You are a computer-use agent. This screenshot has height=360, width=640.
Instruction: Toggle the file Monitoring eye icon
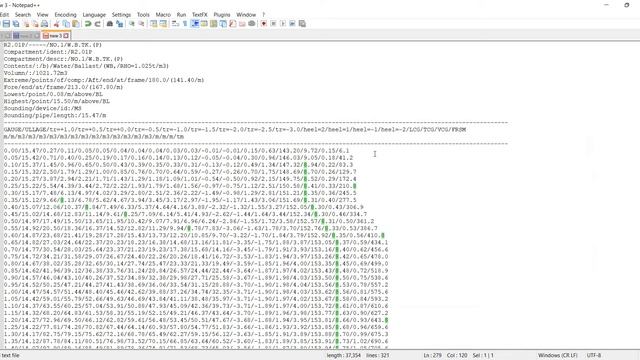[x=252, y=24]
